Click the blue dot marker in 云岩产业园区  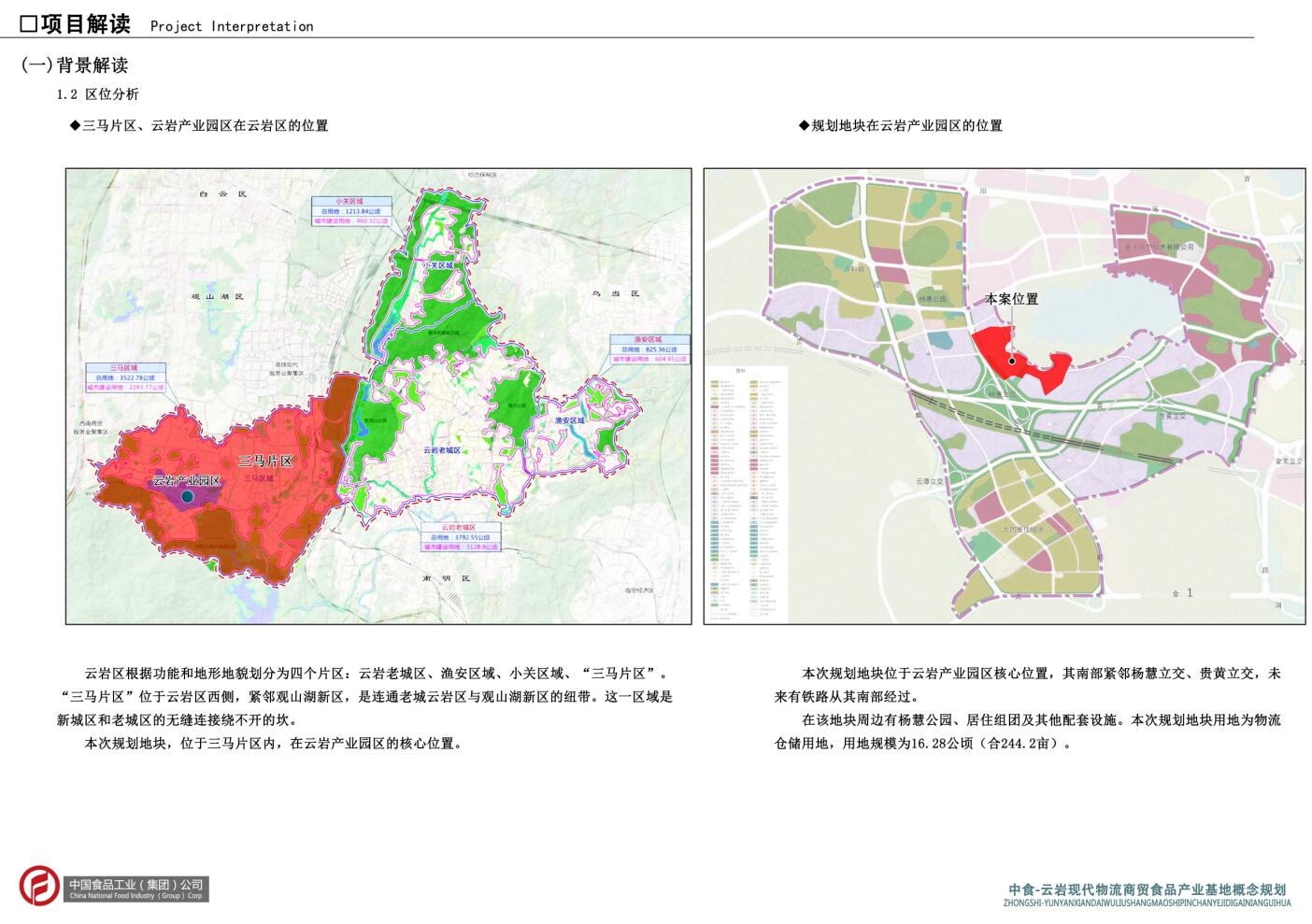tap(188, 497)
